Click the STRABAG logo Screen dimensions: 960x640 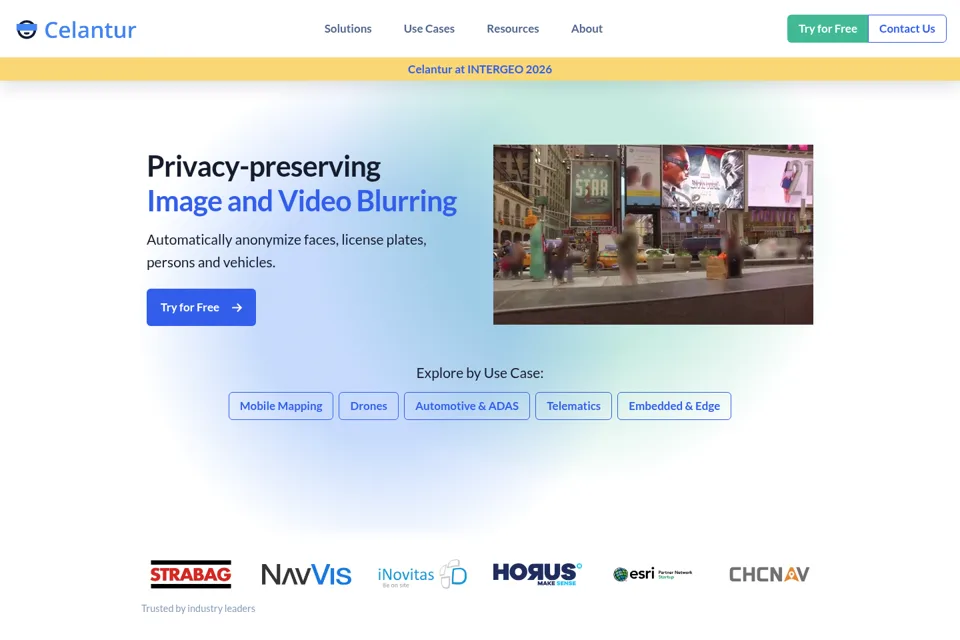(191, 574)
